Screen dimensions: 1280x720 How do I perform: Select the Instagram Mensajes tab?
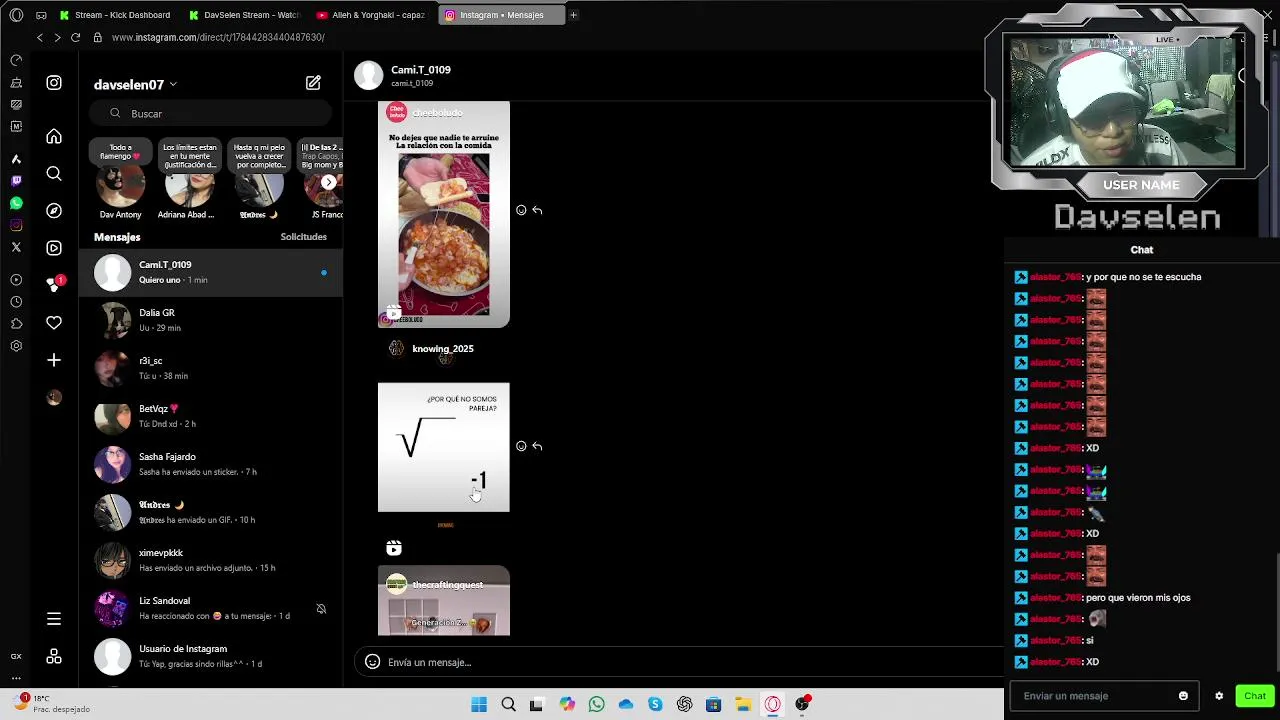(501, 15)
